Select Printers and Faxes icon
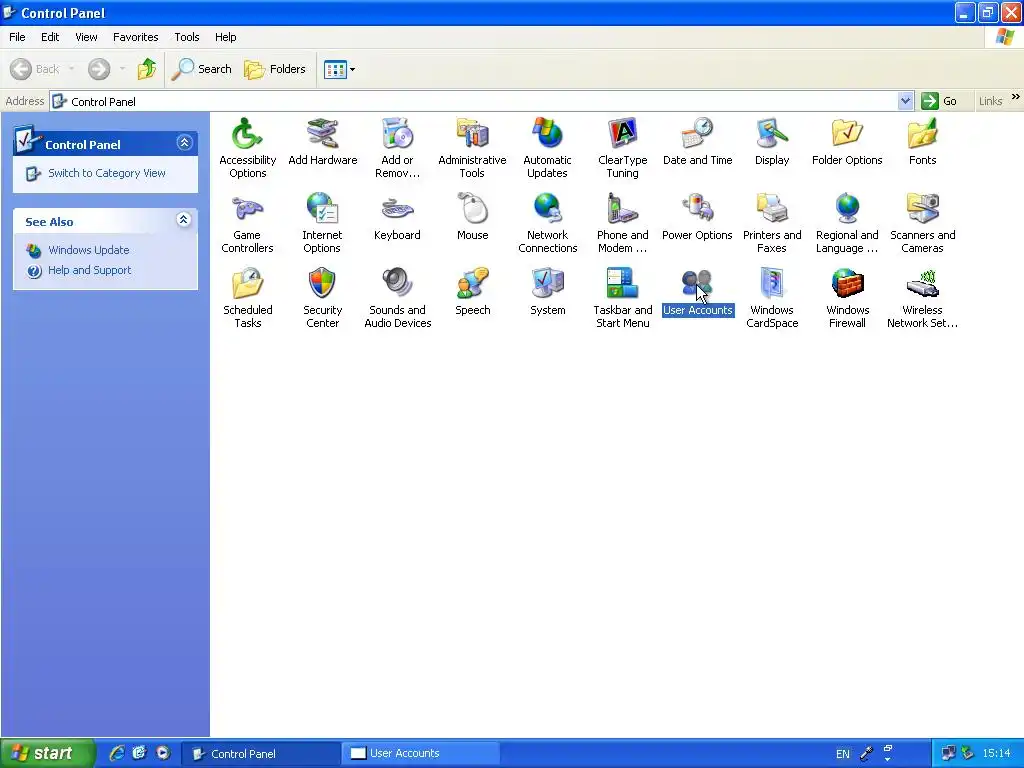The image size is (1024, 768). tap(772, 223)
